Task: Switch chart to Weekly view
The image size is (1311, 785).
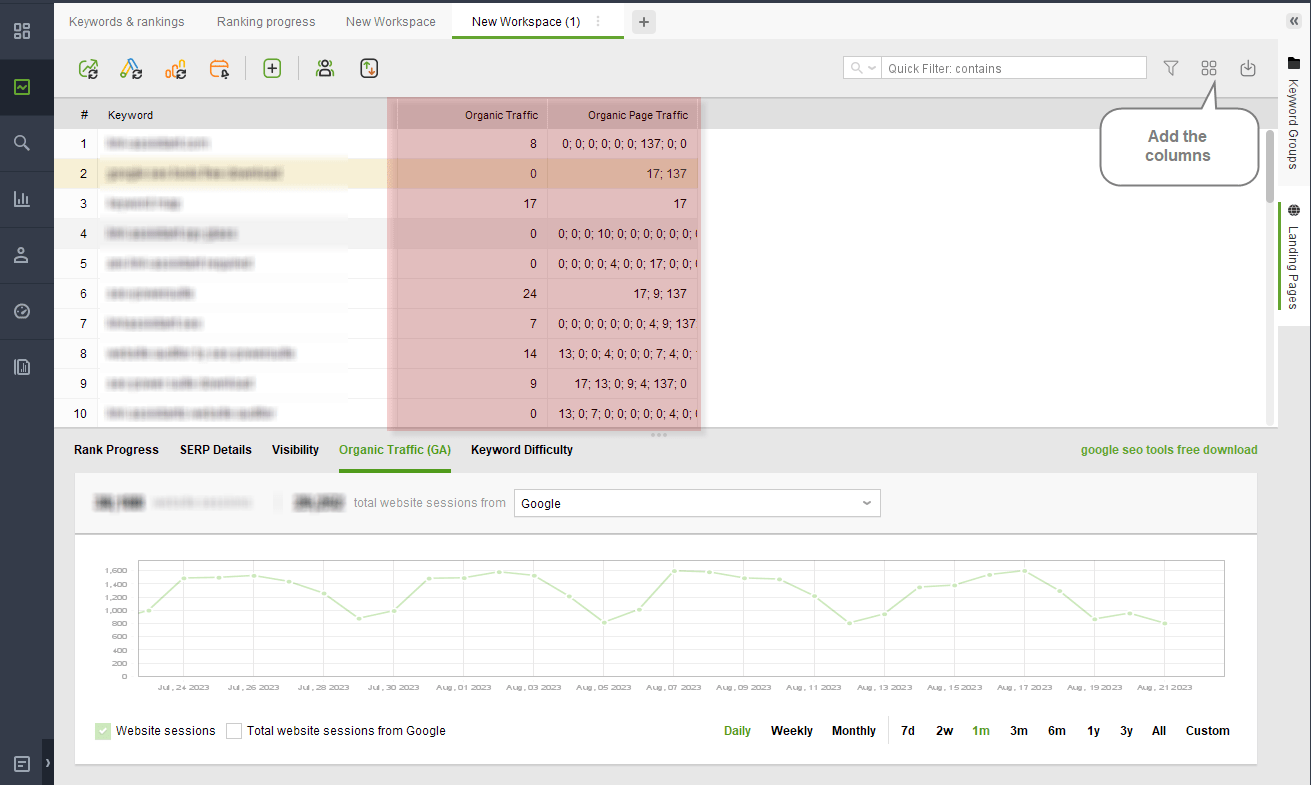Action: coord(792,731)
